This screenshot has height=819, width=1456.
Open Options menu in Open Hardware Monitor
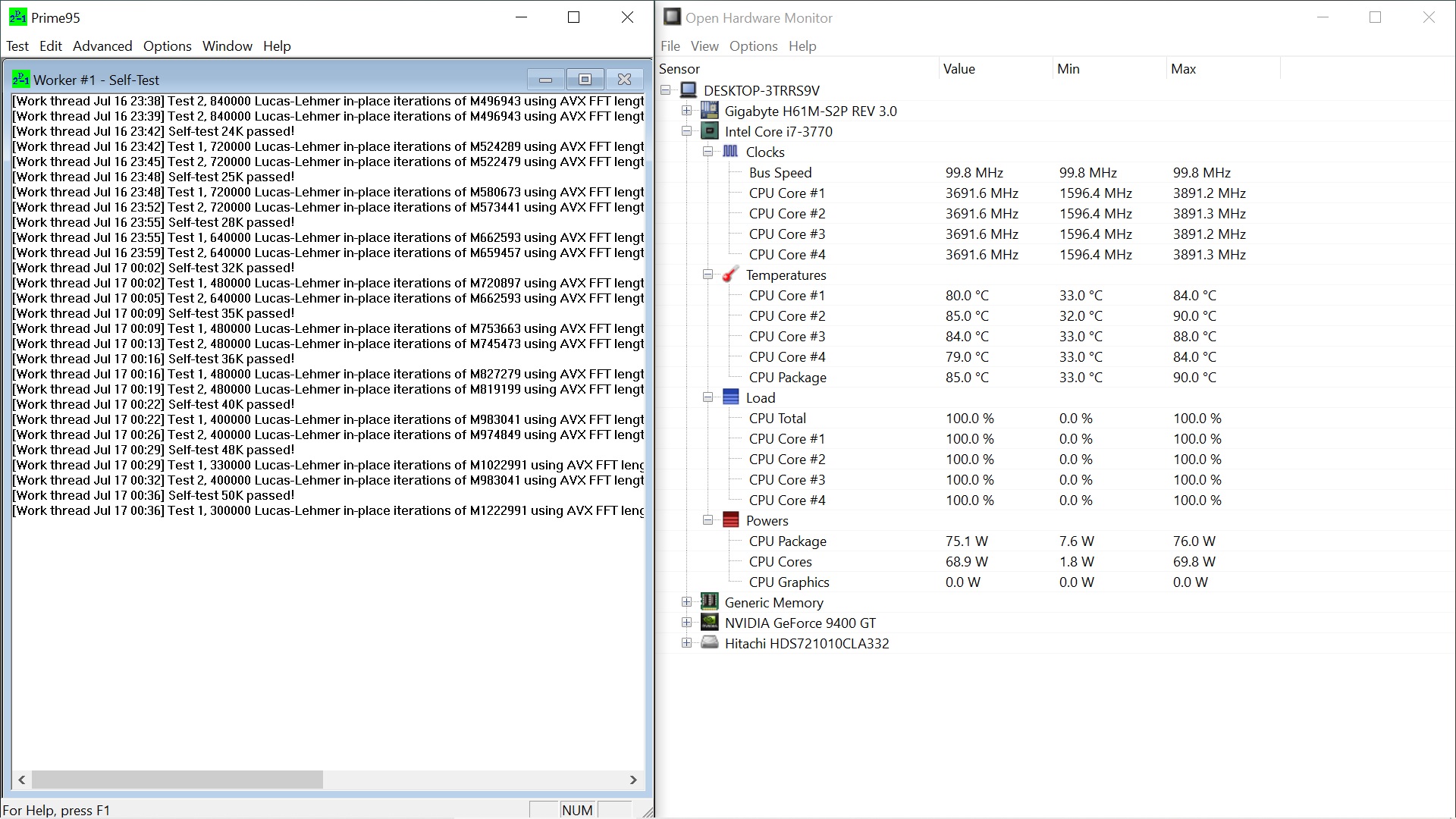coord(753,46)
